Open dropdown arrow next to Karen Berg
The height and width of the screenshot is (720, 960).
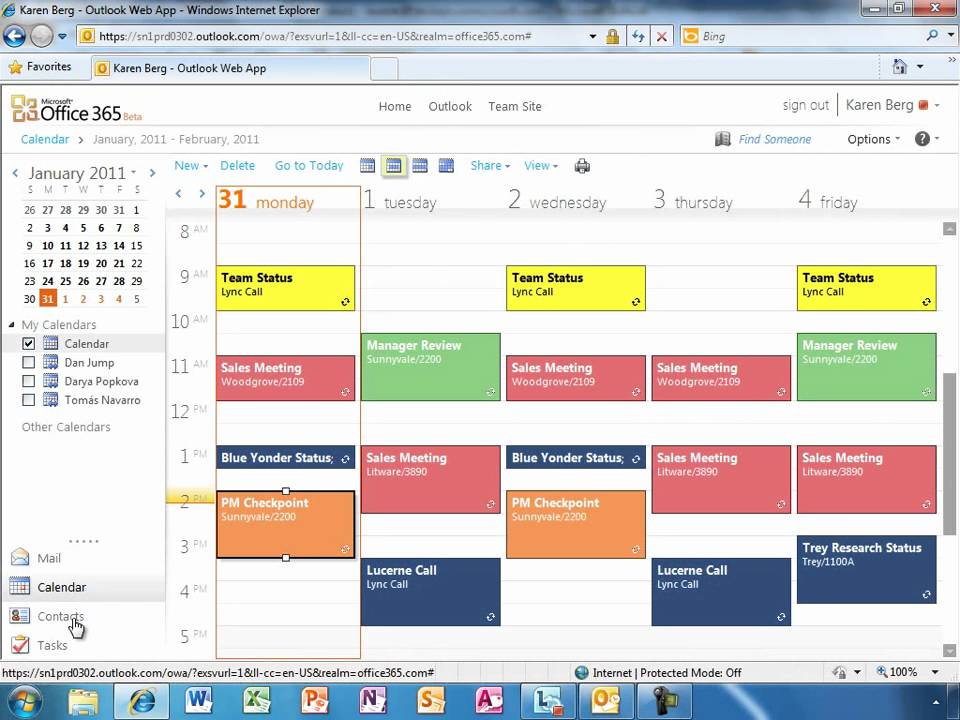coord(937,105)
